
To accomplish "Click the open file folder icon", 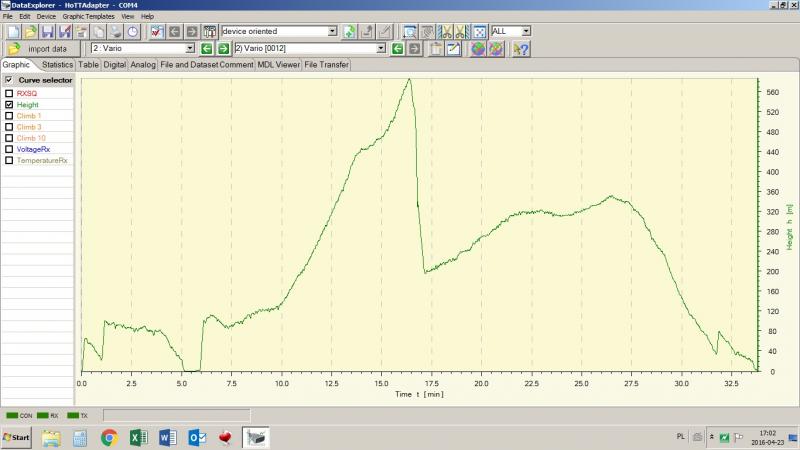I will coord(28,32).
